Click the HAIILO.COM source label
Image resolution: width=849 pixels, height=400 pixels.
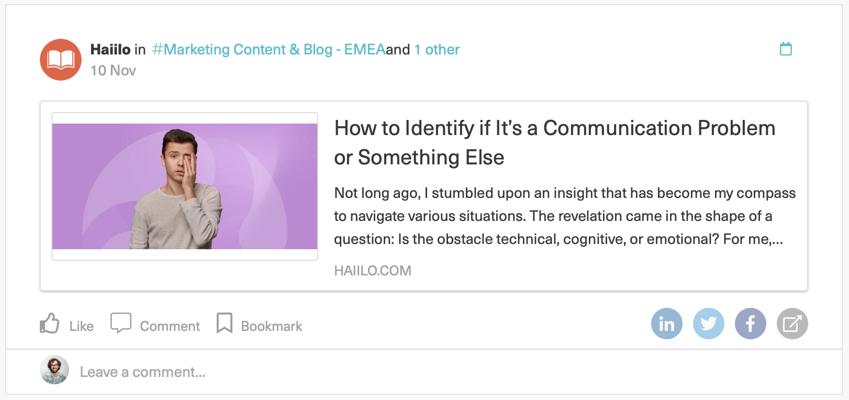pyautogui.click(x=372, y=270)
